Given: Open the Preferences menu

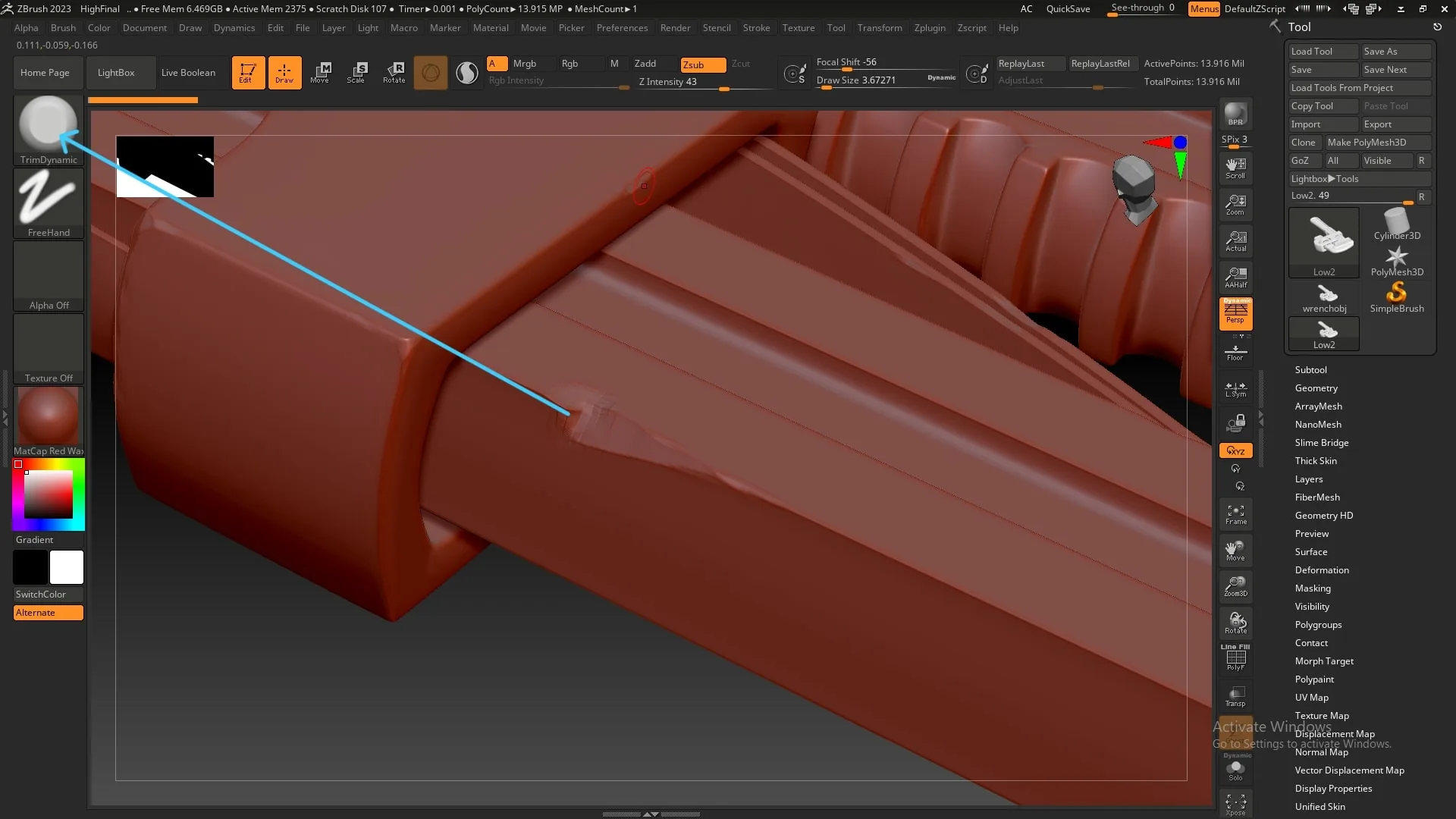Looking at the screenshot, I should 622,28.
